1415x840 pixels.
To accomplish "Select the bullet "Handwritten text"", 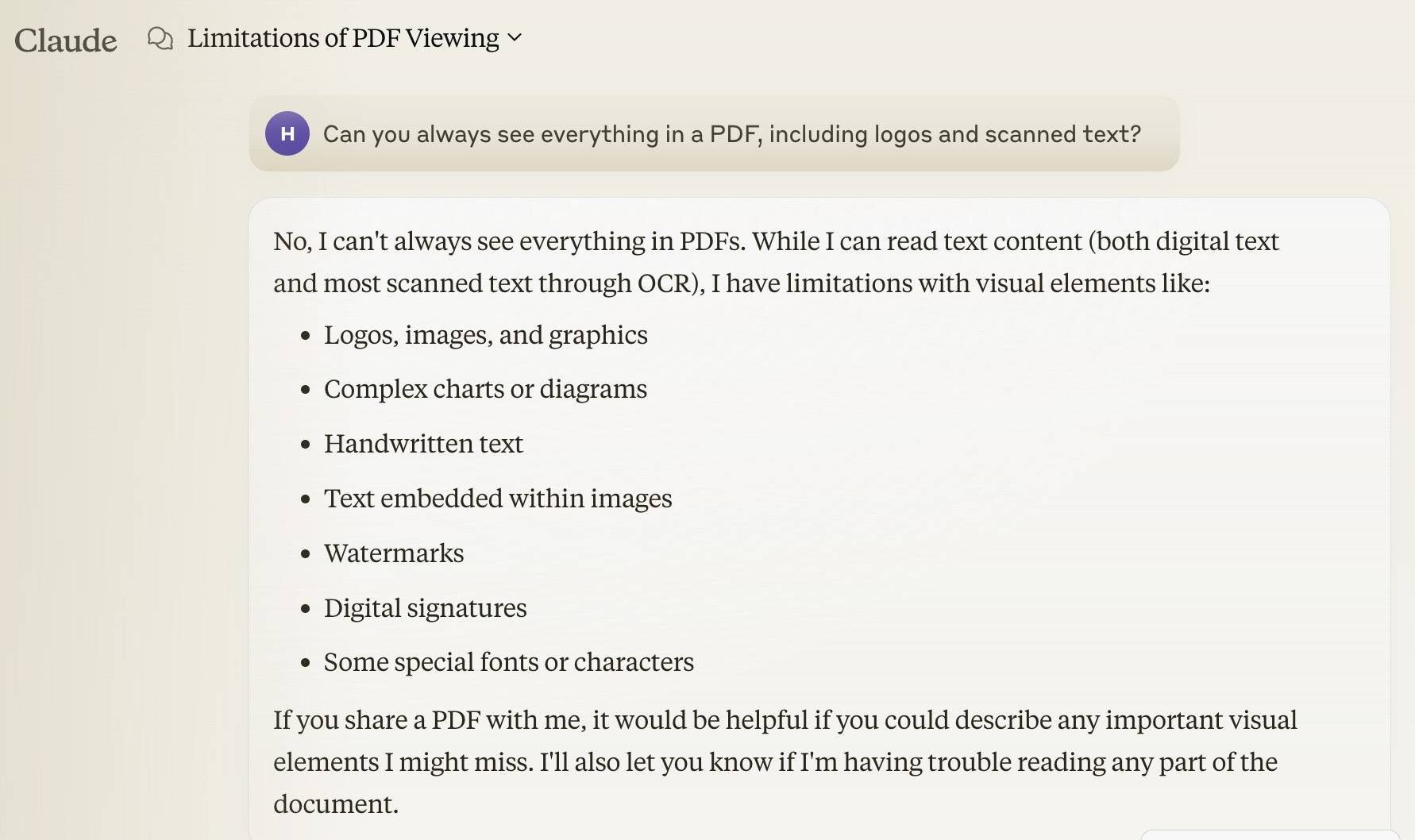I will pyautogui.click(x=422, y=444).
